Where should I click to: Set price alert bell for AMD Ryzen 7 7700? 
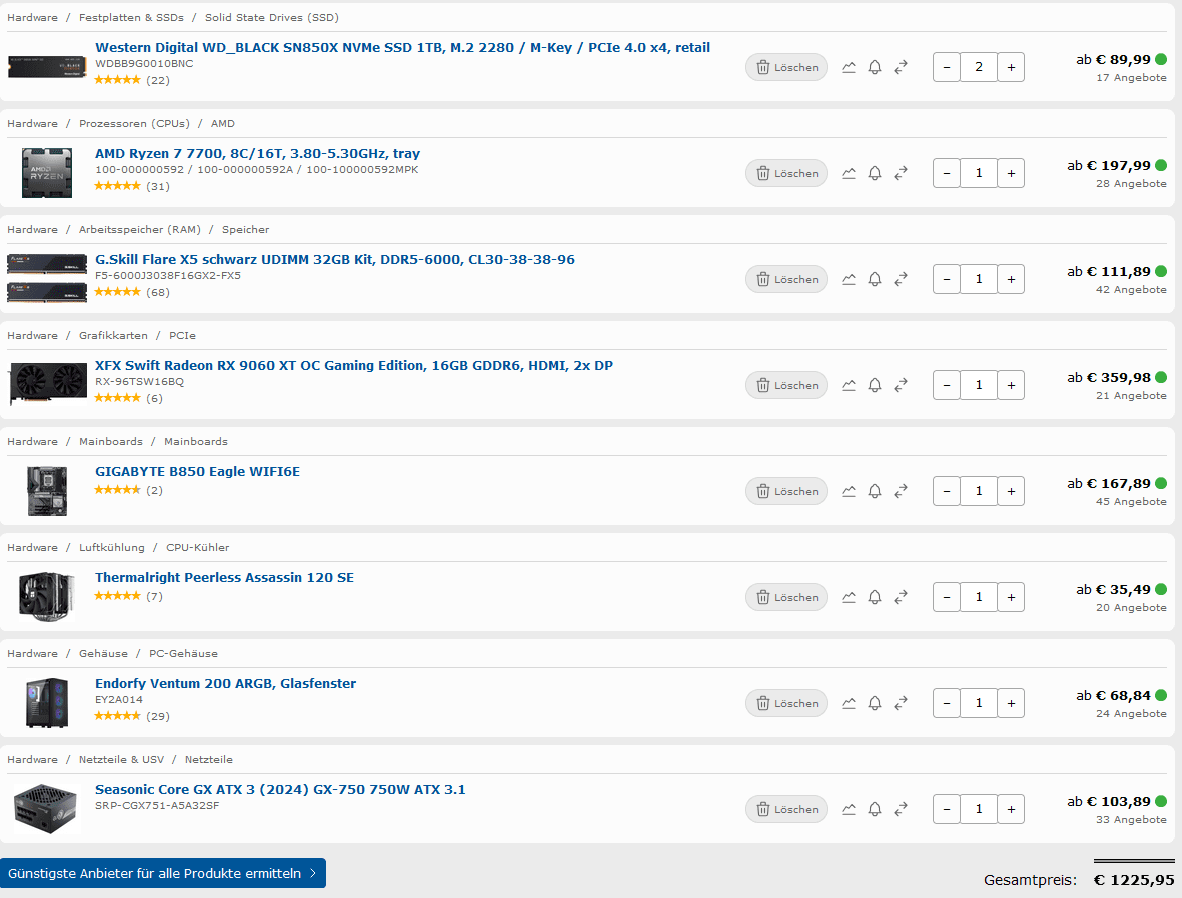[x=874, y=173]
